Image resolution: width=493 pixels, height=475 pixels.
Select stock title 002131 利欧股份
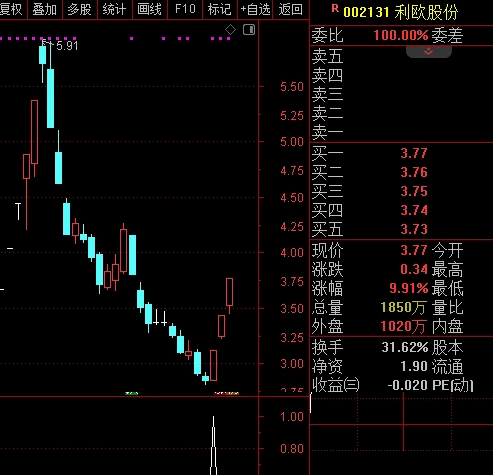coord(401,12)
